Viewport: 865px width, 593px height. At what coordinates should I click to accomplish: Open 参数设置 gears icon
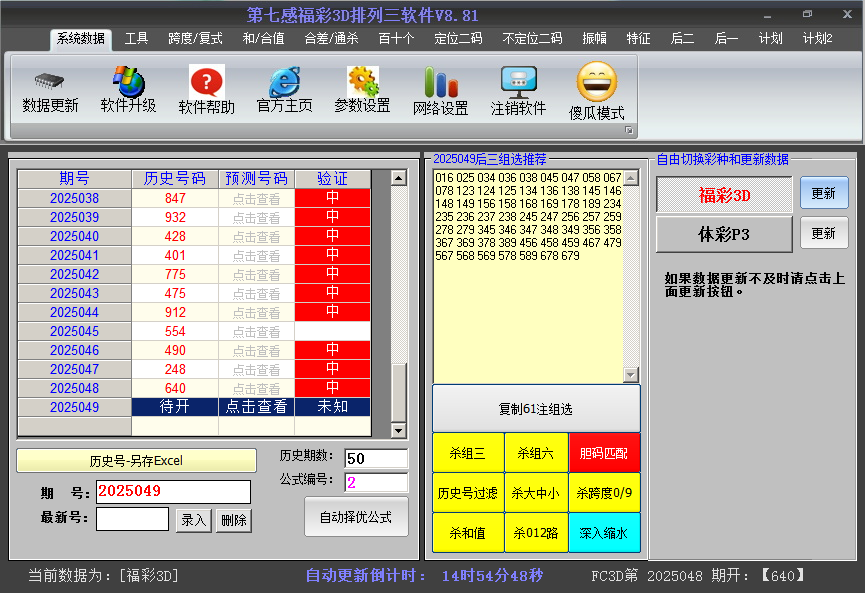[x=362, y=82]
